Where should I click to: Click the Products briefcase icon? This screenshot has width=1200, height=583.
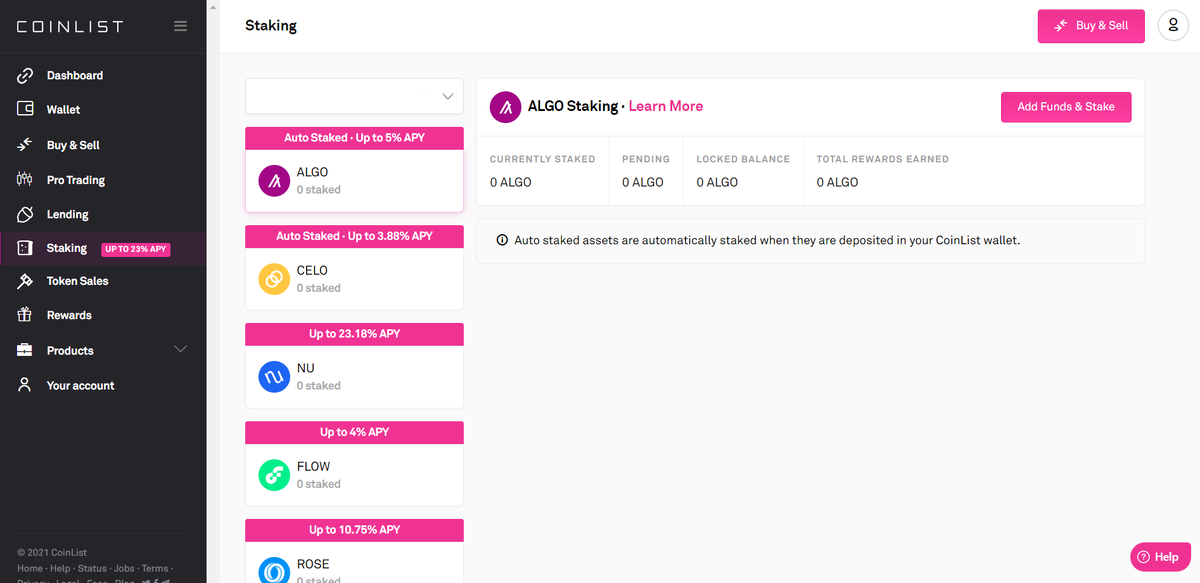pyautogui.click(x=25, y=350)
